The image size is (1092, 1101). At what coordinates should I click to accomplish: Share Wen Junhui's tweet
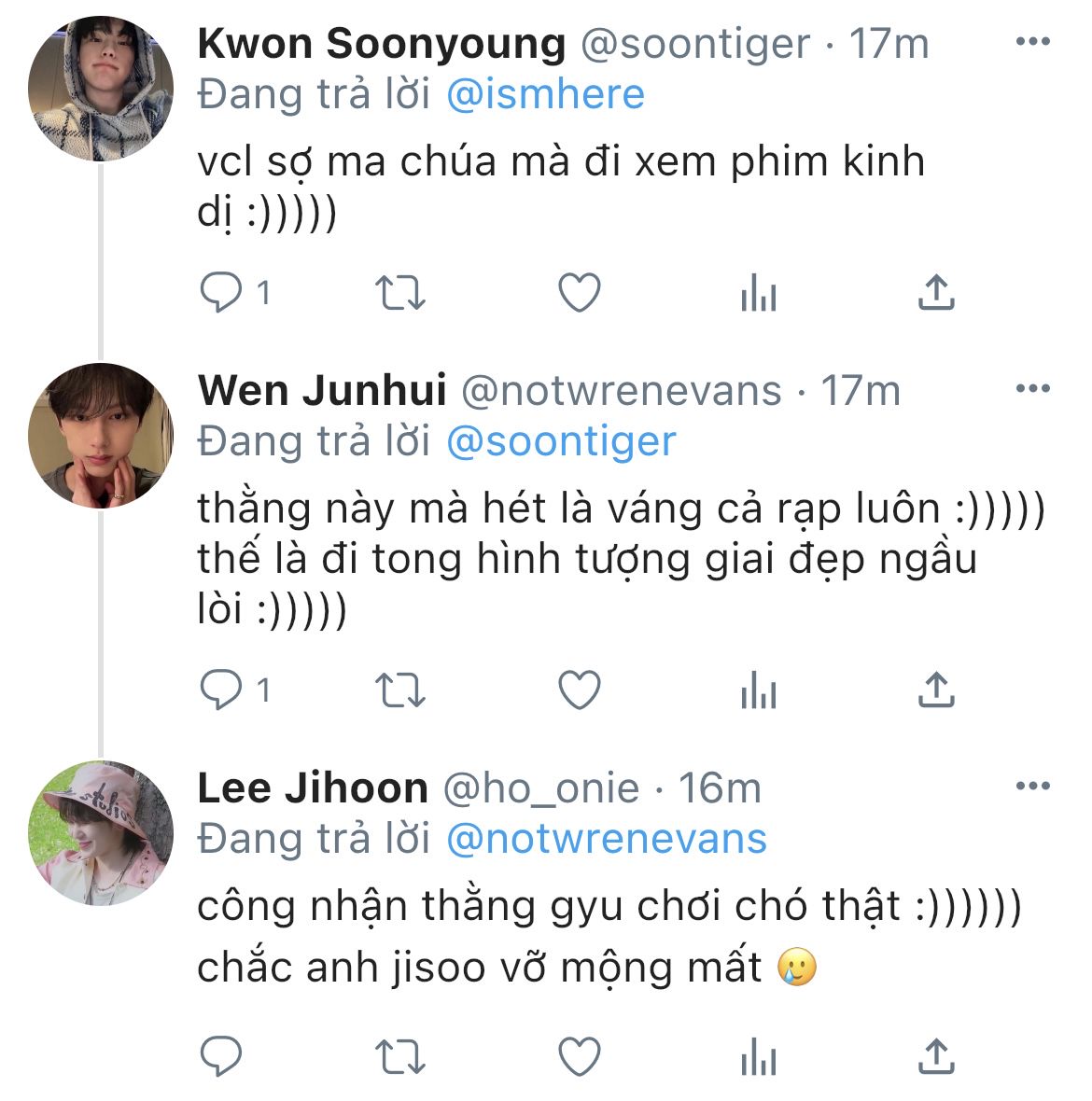tap(935, 690)
